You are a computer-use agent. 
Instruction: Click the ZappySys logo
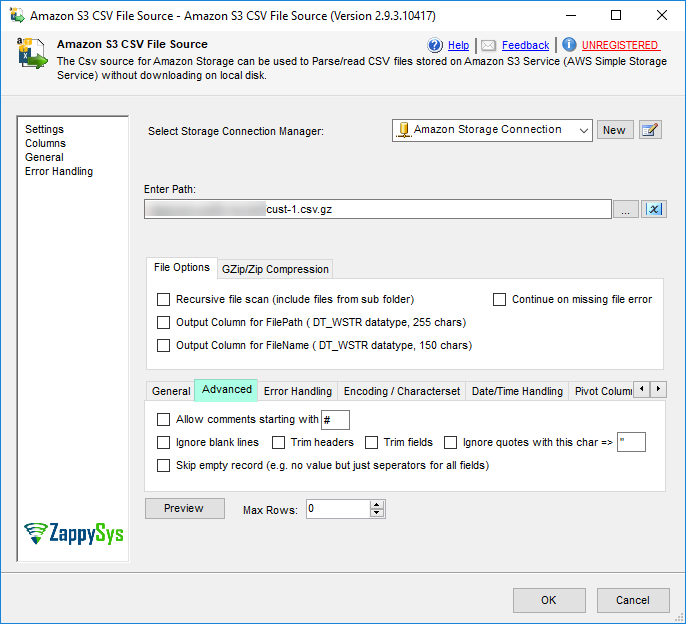[74, 533]
